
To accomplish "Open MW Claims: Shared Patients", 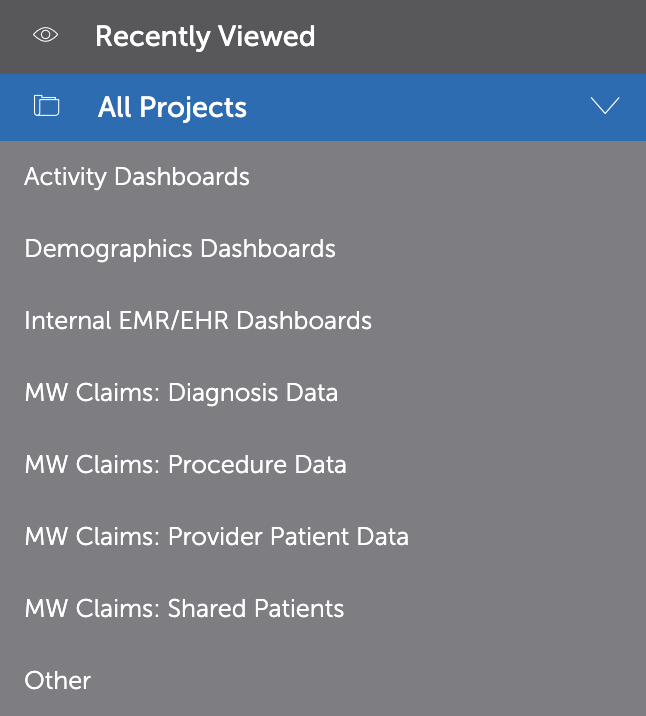I will click(x=184, y=609).
